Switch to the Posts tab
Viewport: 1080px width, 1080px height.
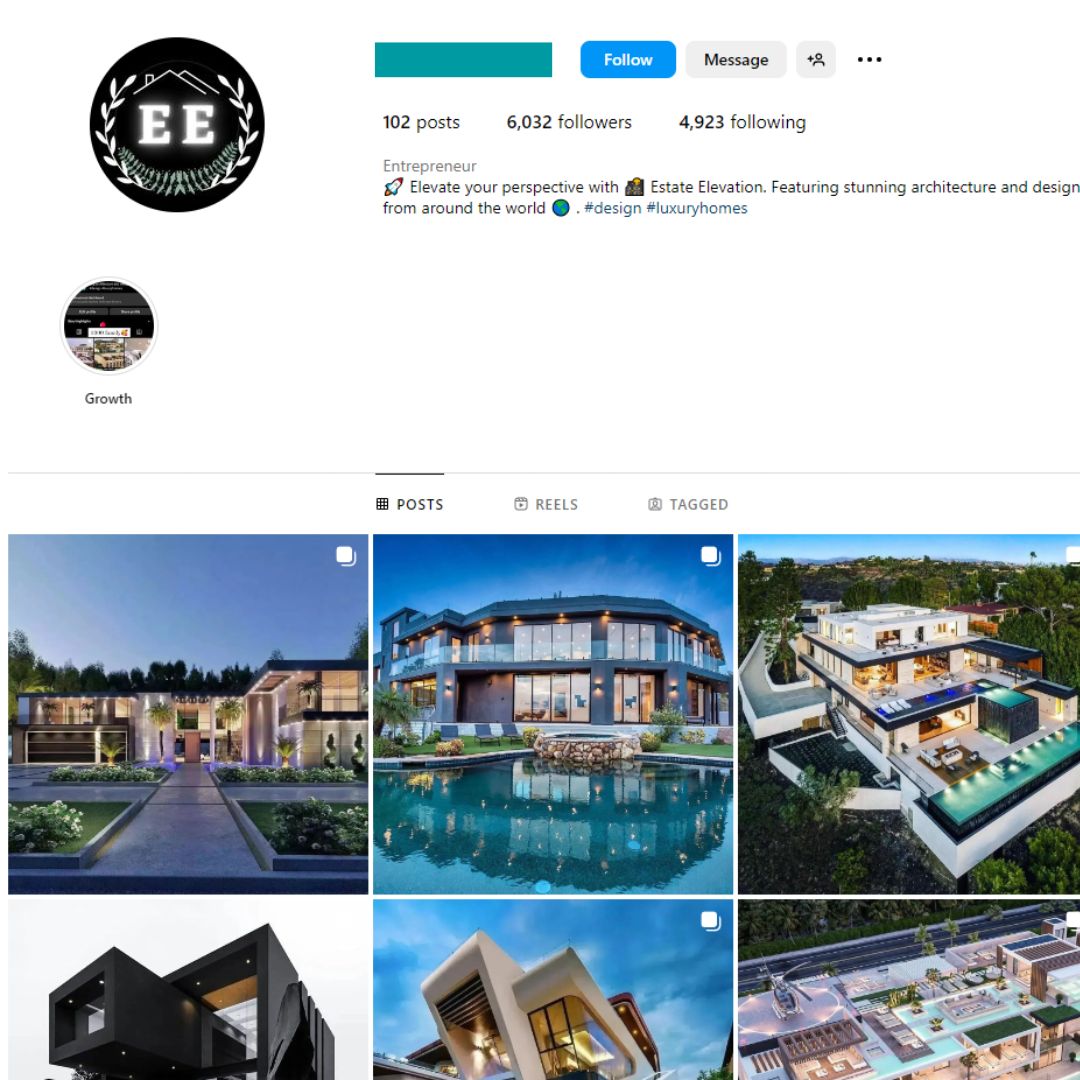pos(410,504)
